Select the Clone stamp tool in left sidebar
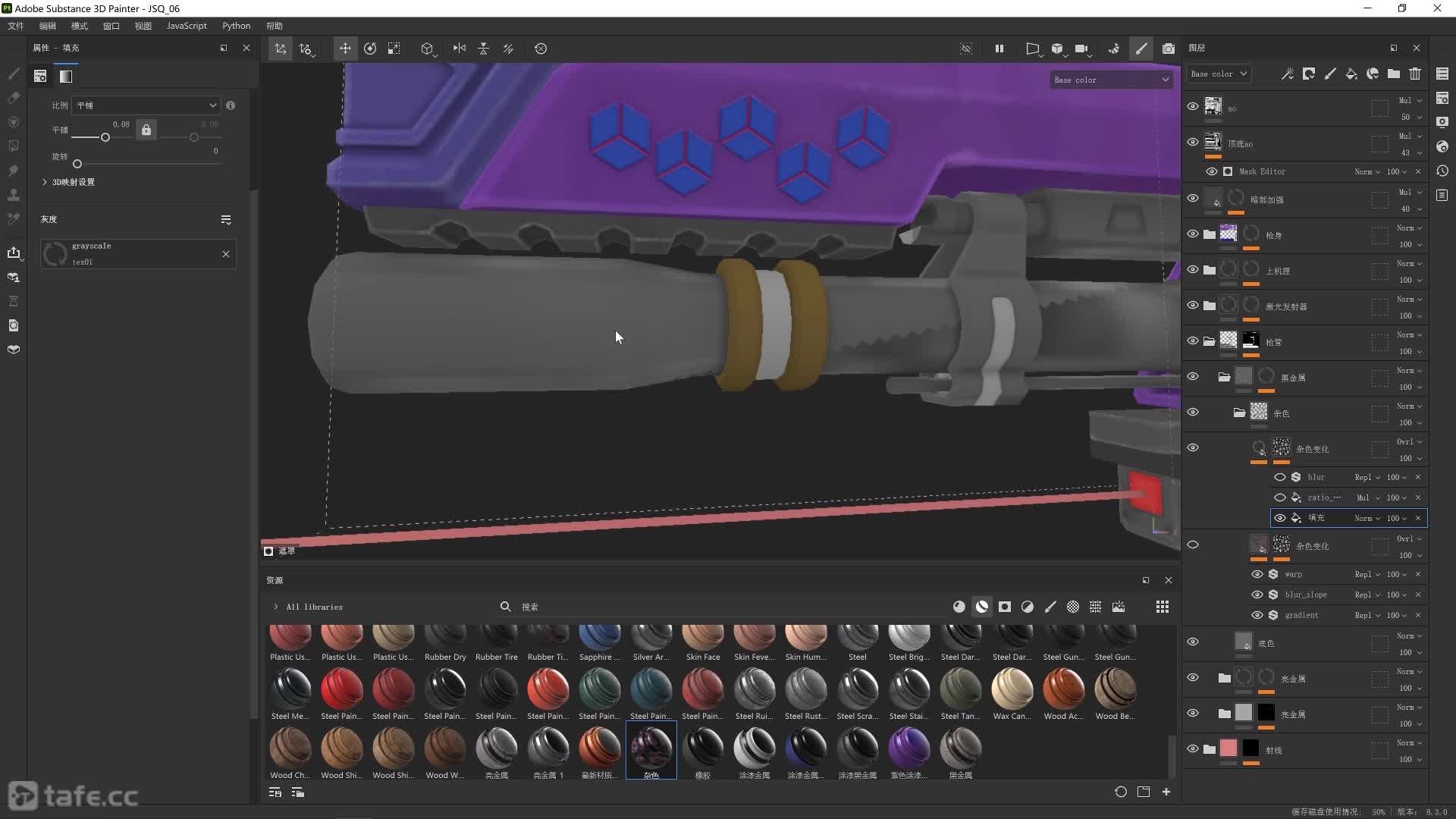This screenshot has height=819, width=1456. pos(13,195)
